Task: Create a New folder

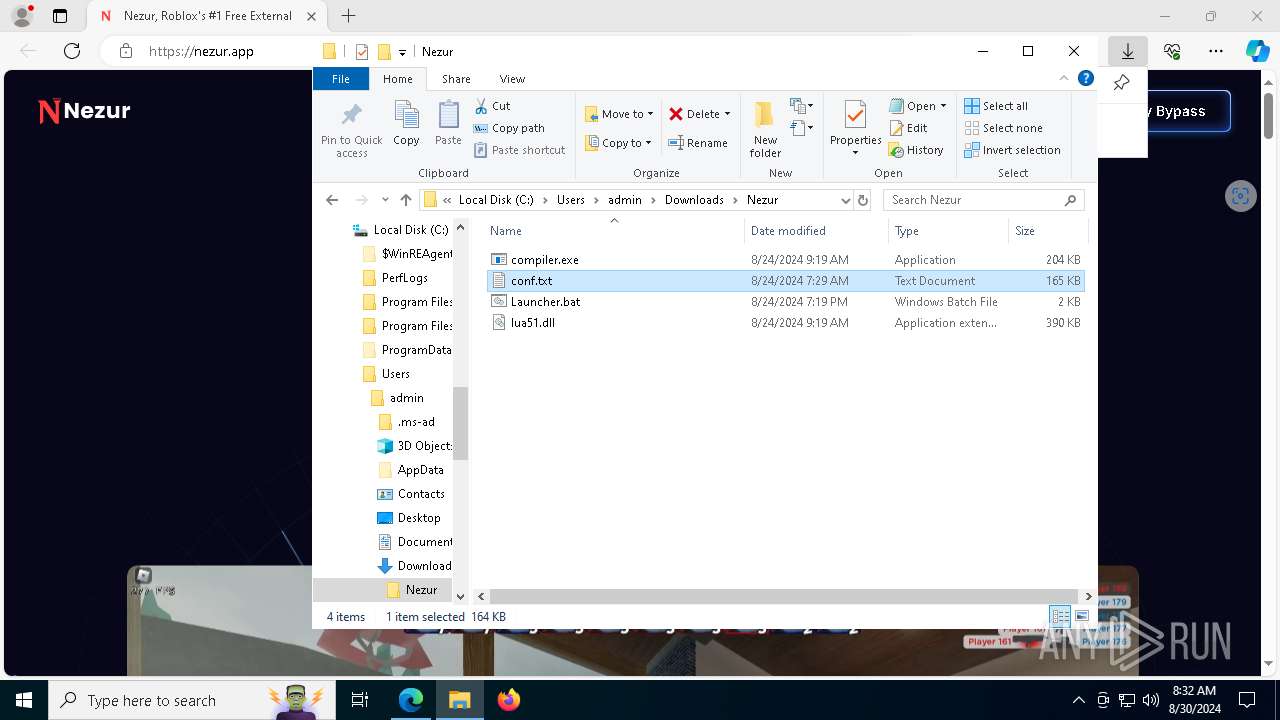Action: point(765,128)
